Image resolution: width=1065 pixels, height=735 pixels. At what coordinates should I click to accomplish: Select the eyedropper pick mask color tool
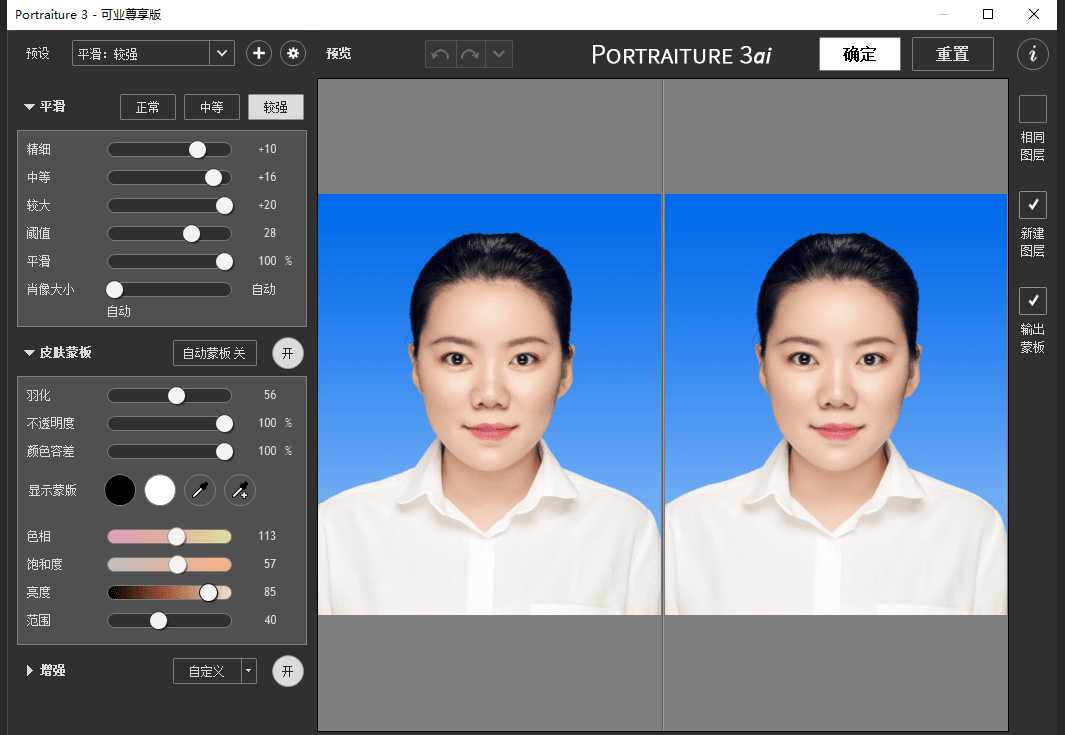tap(200, 490)
